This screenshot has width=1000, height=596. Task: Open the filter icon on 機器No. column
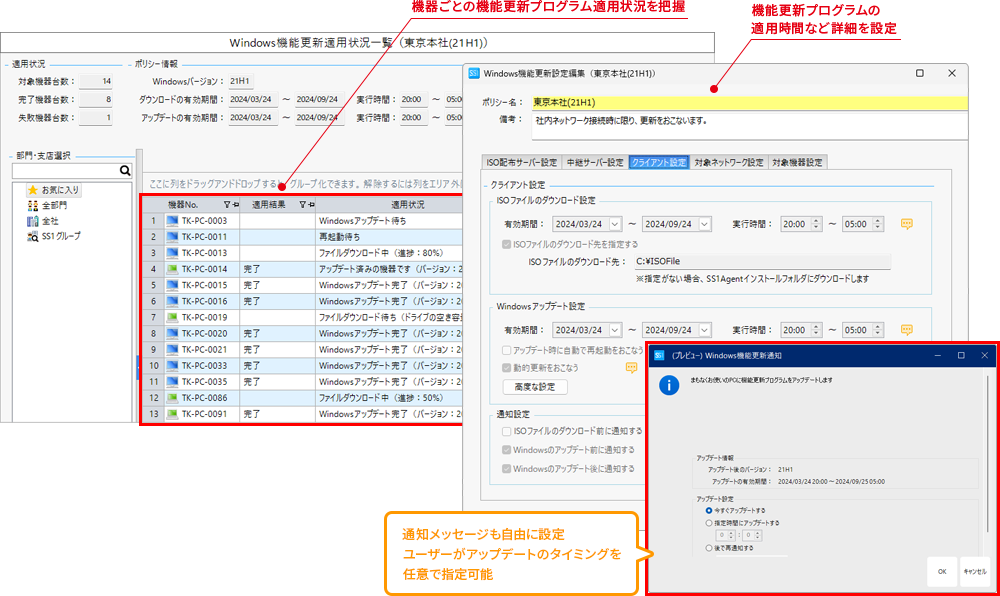tap(226, 205)
